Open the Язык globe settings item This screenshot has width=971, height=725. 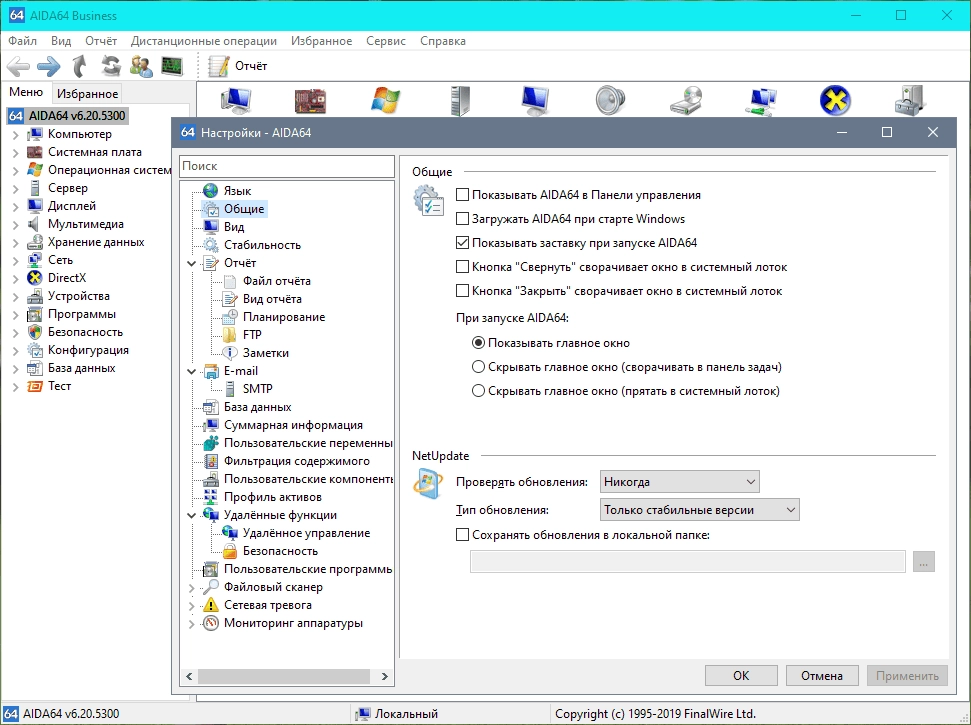pos(228,191)
